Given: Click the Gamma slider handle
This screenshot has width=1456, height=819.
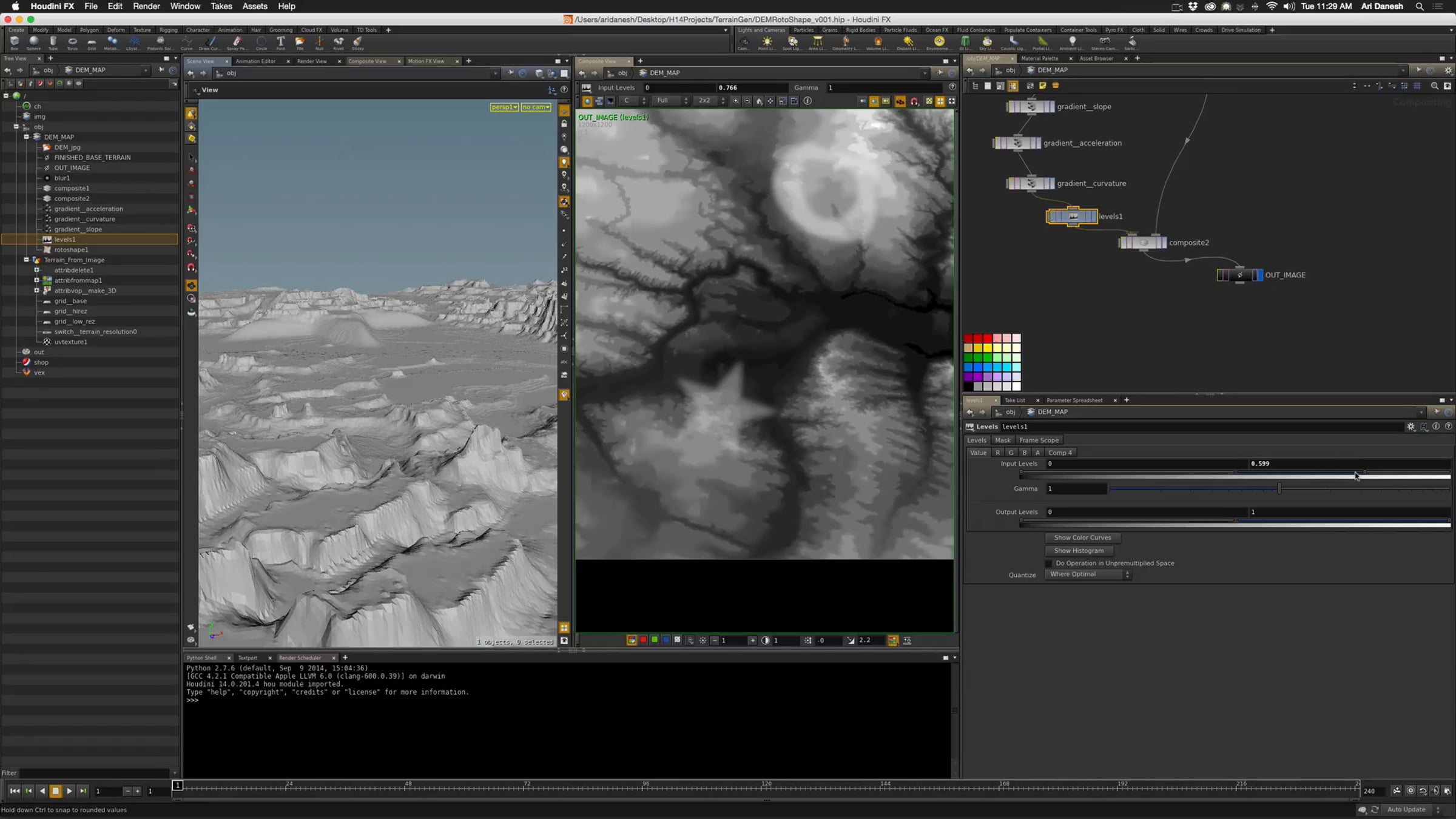Looking at the screenshot, I should pyautogui.click(x=1279, y=488).
